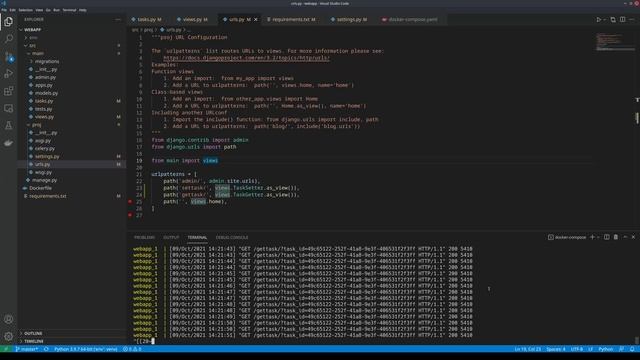Click the Python interpreter version in status bar
The image size is (640, 360).
tap(86, 349)
